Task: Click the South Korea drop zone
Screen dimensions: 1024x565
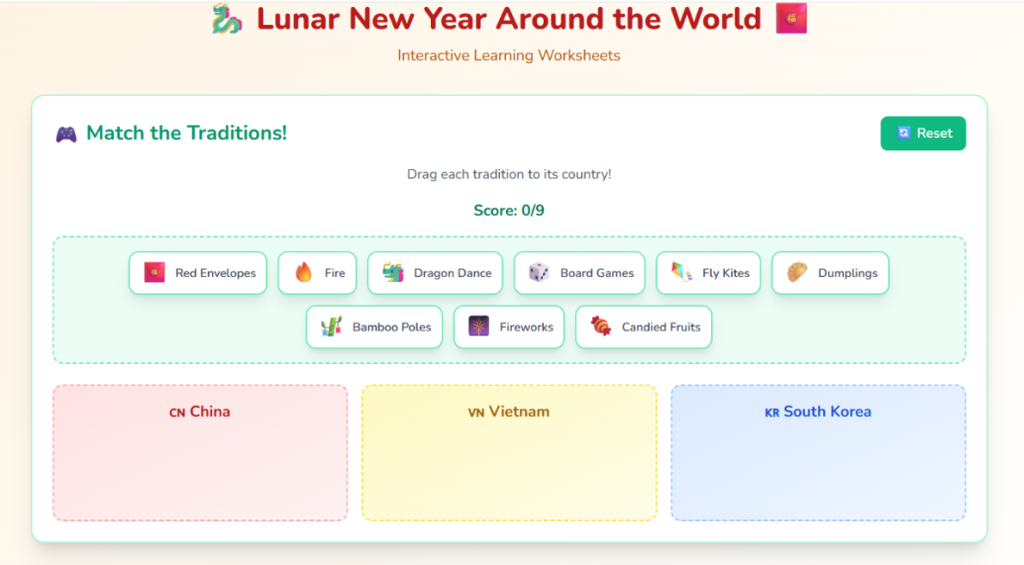Action: coord(818,453)
